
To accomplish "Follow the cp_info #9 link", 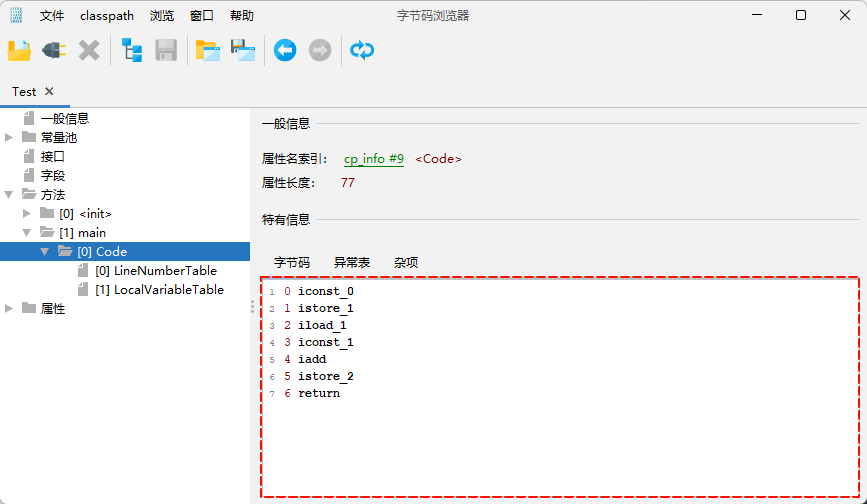I will click(x=374, y=159).
